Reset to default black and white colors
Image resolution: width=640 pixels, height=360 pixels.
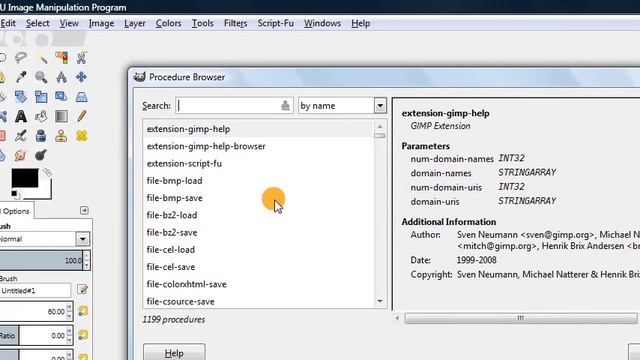coord(15,194)
